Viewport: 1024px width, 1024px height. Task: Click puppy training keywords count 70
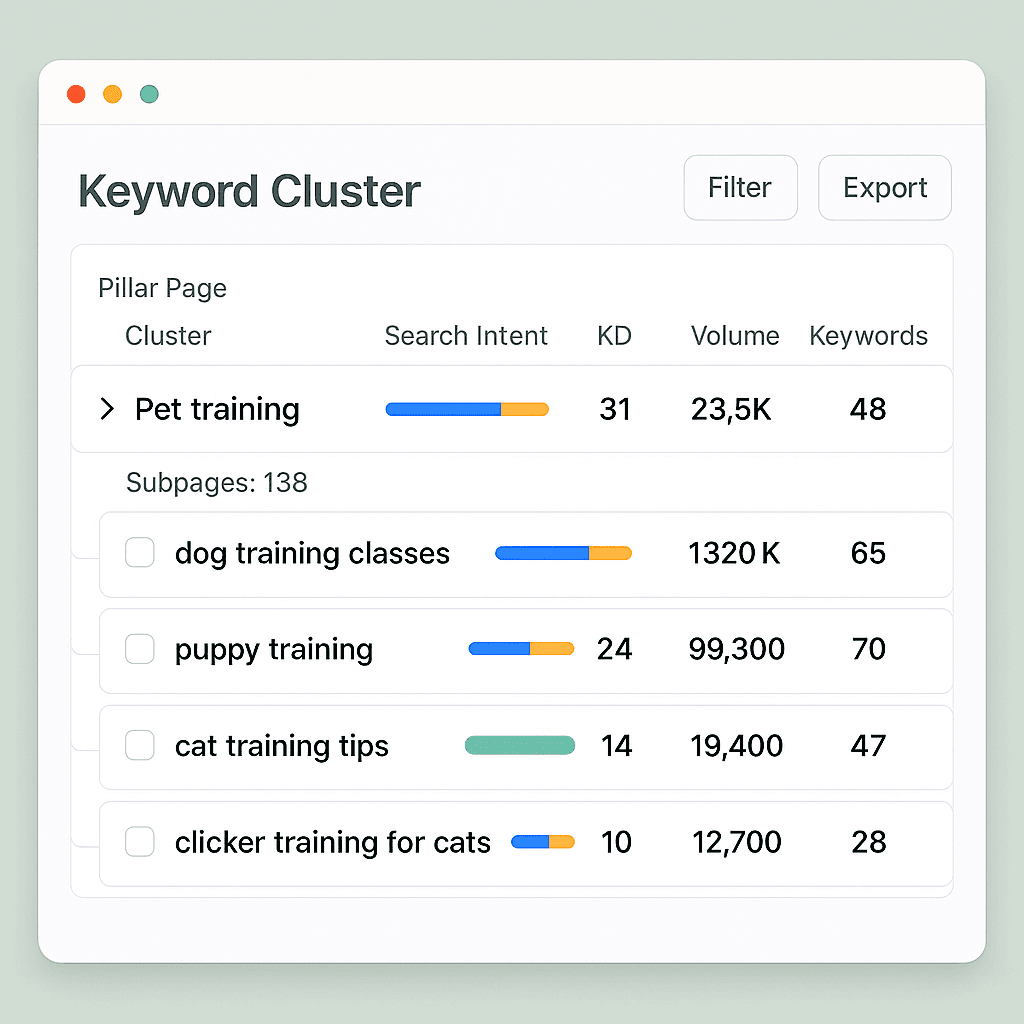pyautogui.click(x=869, y=649)
